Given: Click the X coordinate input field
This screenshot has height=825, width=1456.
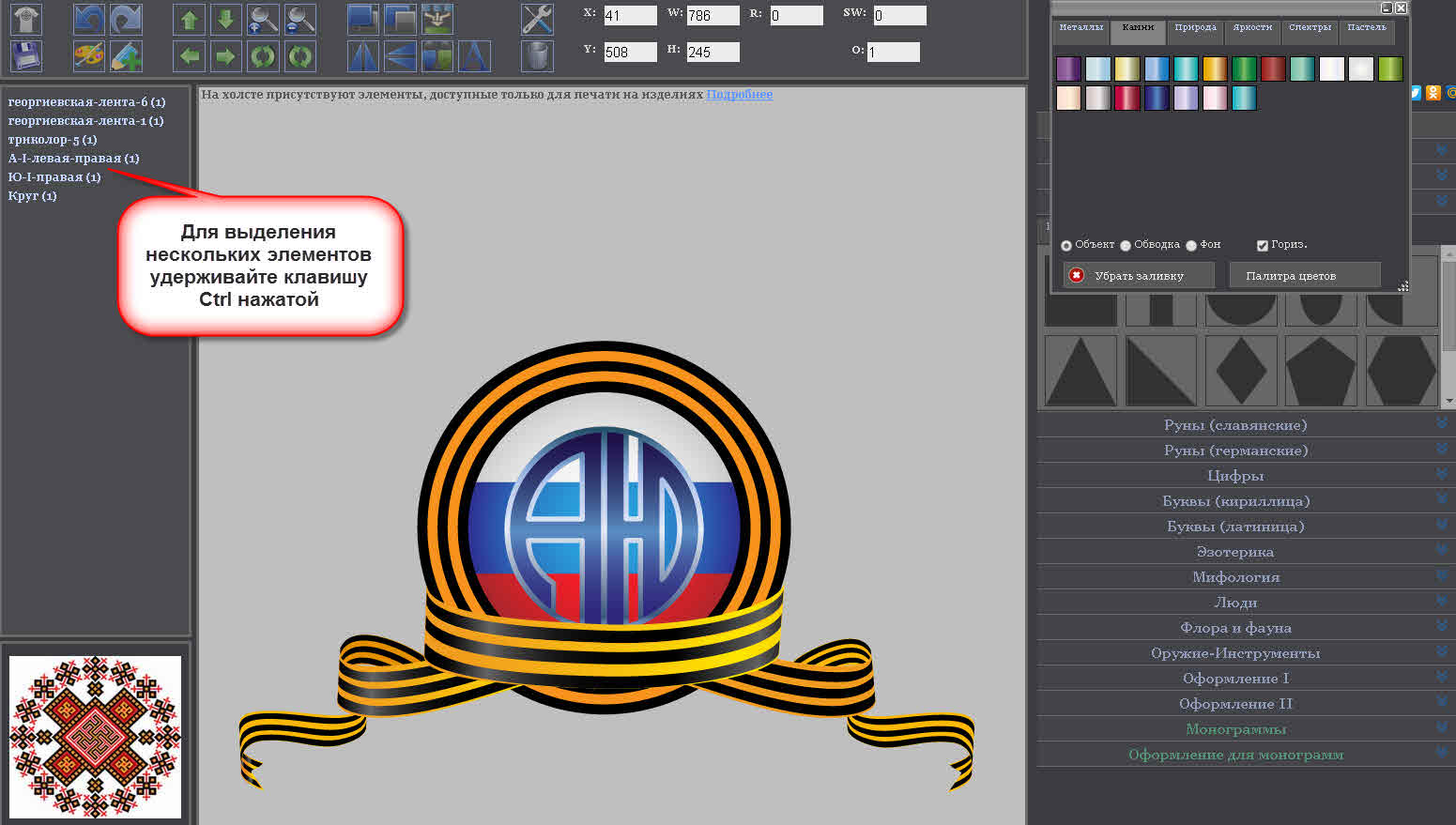Looking at the screenshot, I should tap(629, 15).
